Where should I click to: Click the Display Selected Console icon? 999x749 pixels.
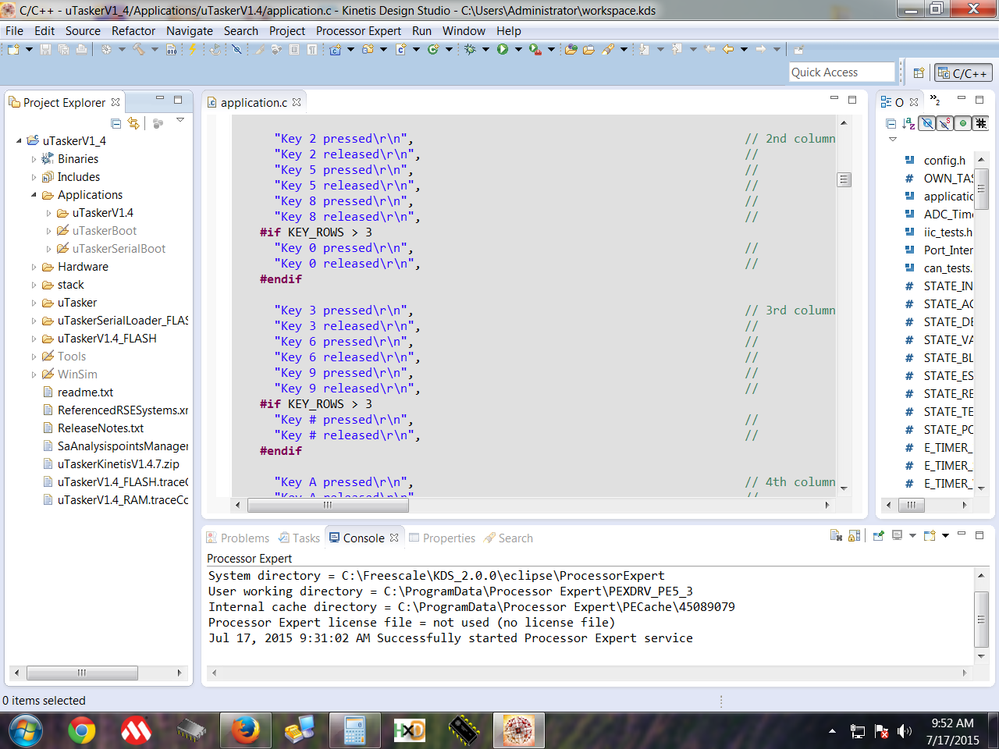(896, 536)
